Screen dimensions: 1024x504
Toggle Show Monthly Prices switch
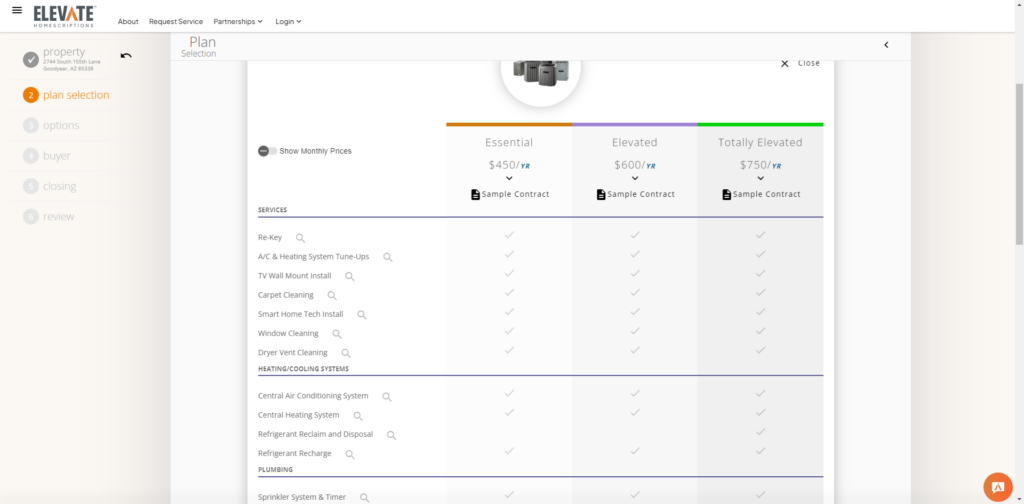[x=267, y=151]
